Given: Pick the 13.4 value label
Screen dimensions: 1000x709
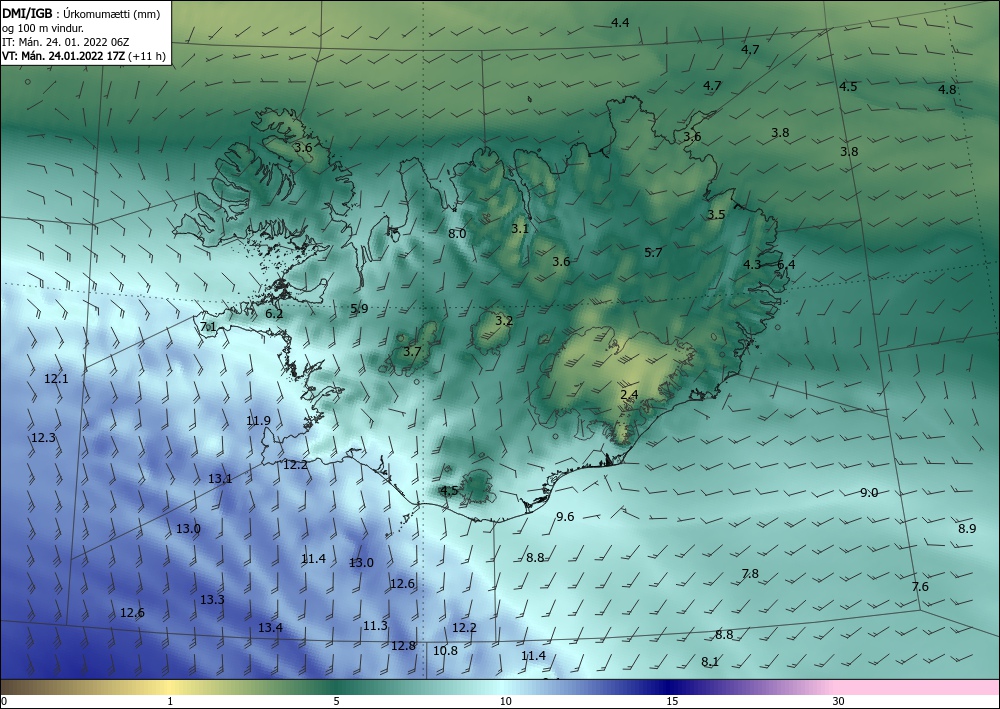Looking at the screenshot, I should pos(270,628).
